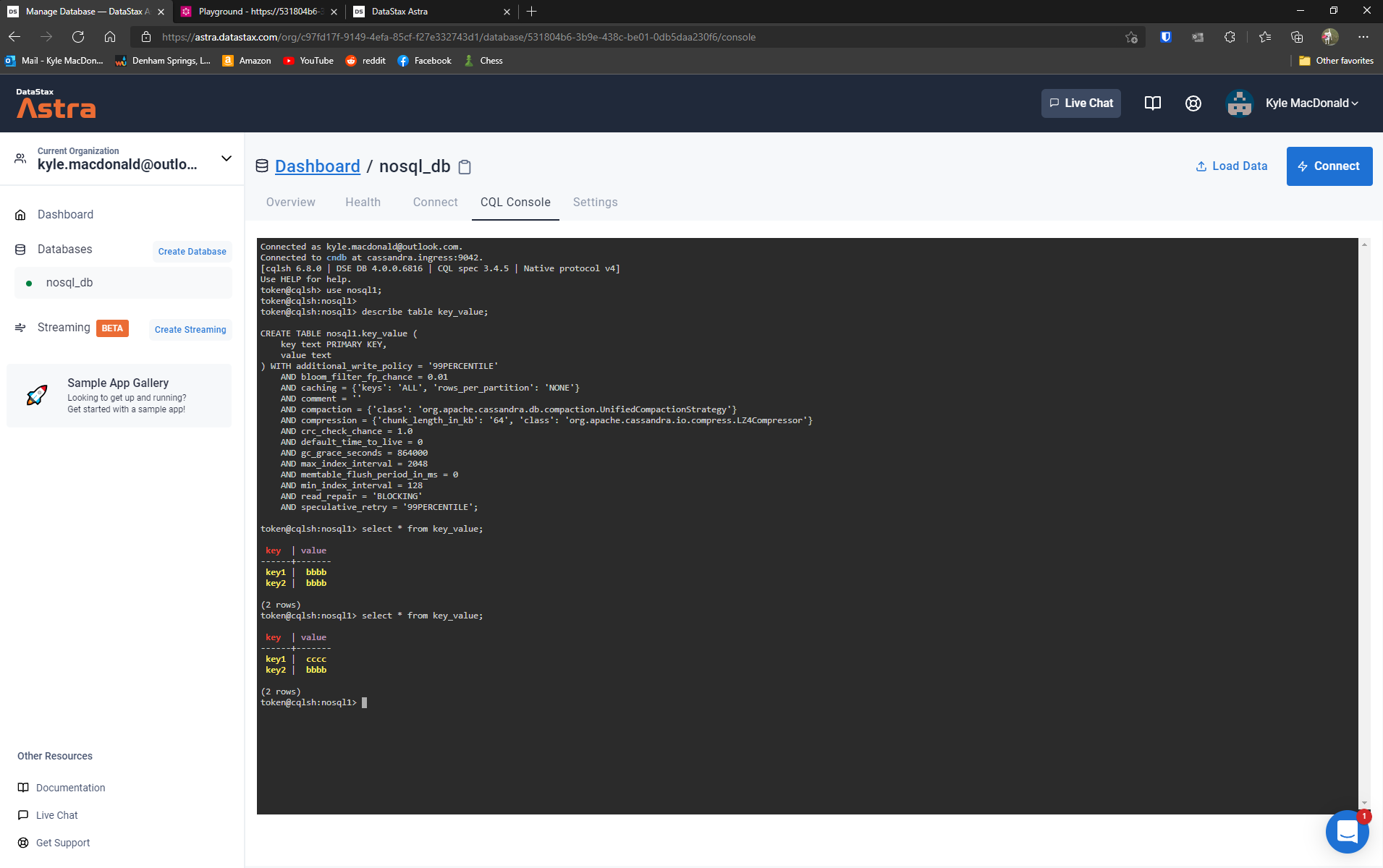Open Get Support from the sidebar

point(62,842)
